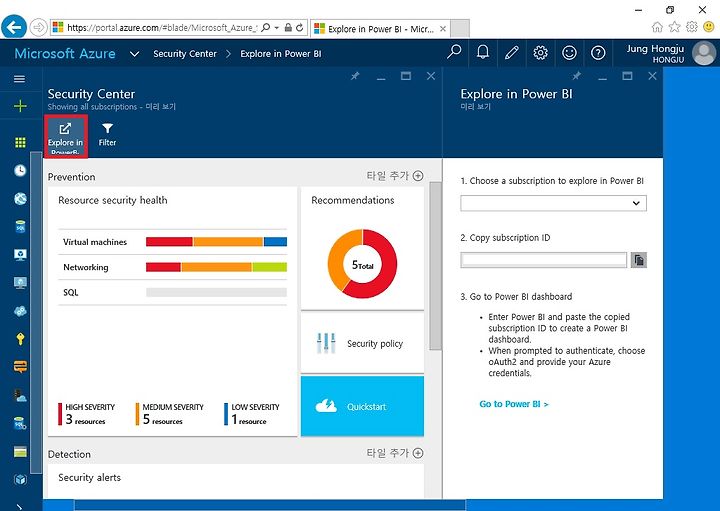Pin the Security Center blade
Image resolution: width=720 pixels, height=511 pixels.
(355, 76)
